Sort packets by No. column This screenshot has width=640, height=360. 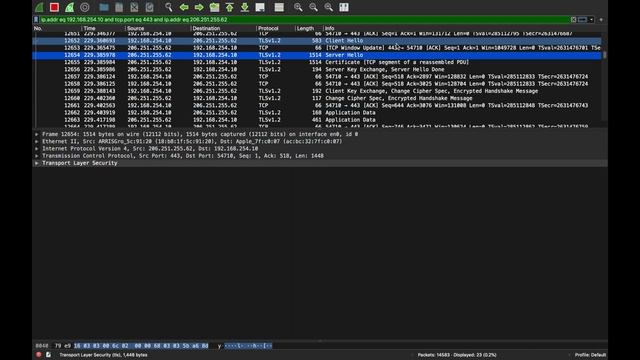pyautogui.click(x=58, y=29)
